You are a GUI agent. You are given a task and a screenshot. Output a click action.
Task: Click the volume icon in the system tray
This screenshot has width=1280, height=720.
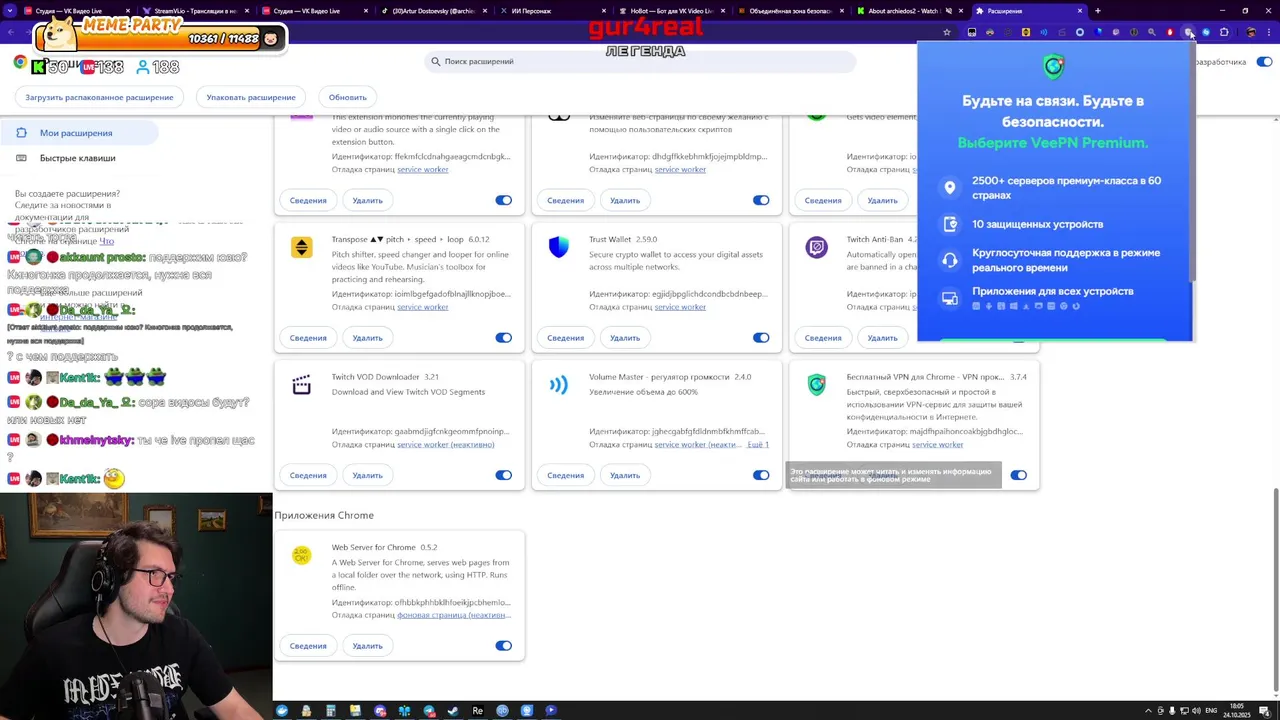[1196, 711]
